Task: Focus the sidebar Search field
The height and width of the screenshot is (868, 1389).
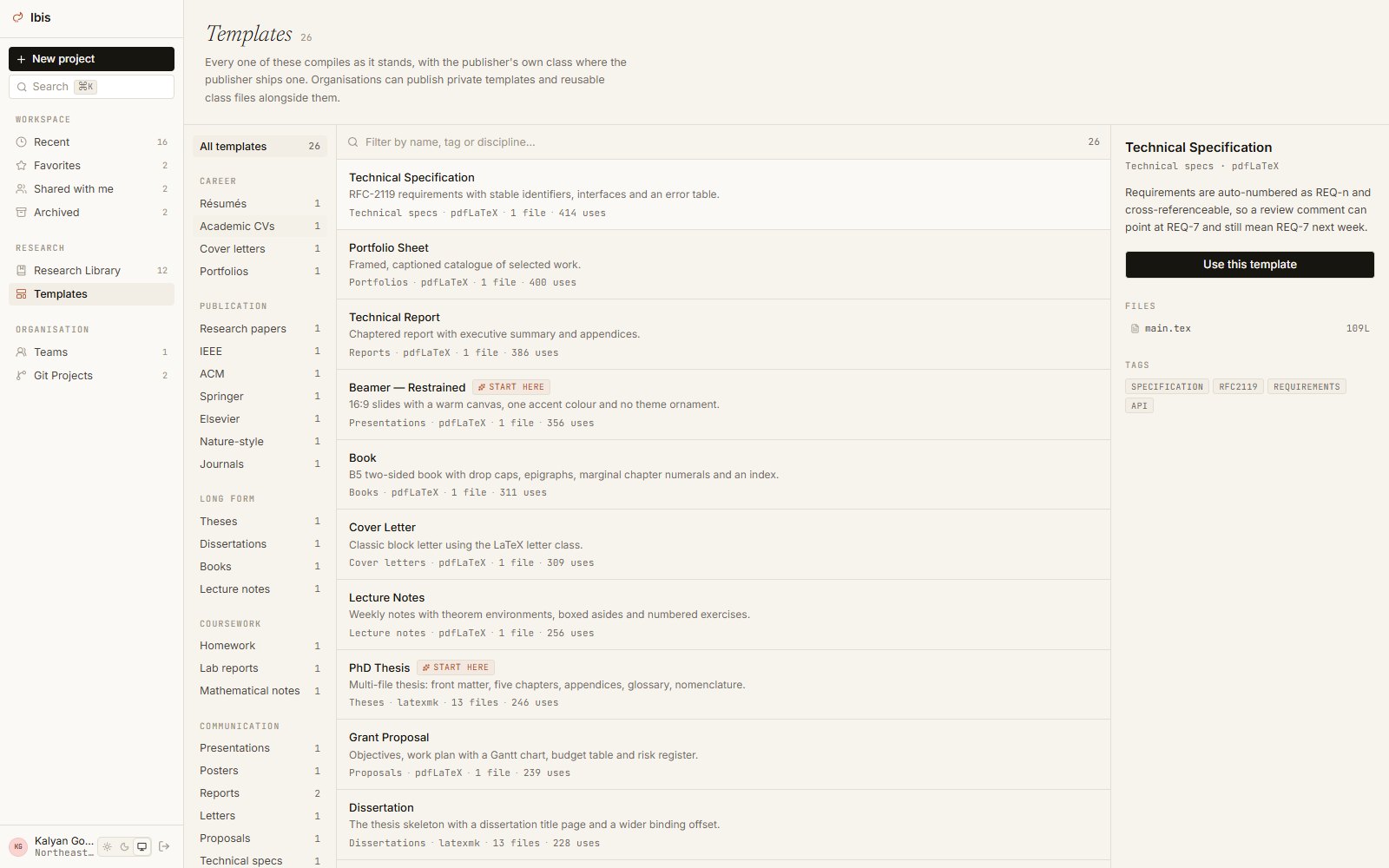Action: pyautogui.click(x=91, y=87)
